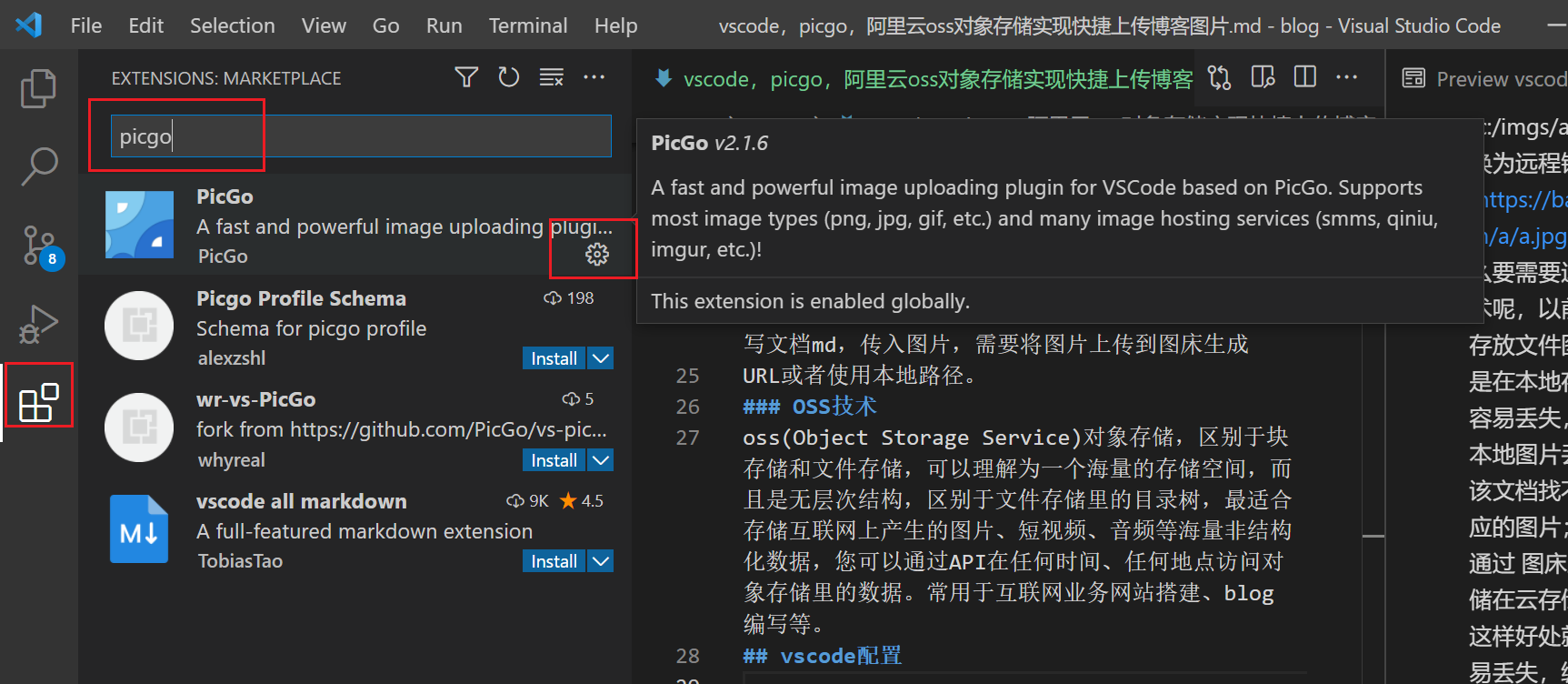Screen dimensions: 1568x684
Task: Open the Edit menu
Action: point(146,25)
